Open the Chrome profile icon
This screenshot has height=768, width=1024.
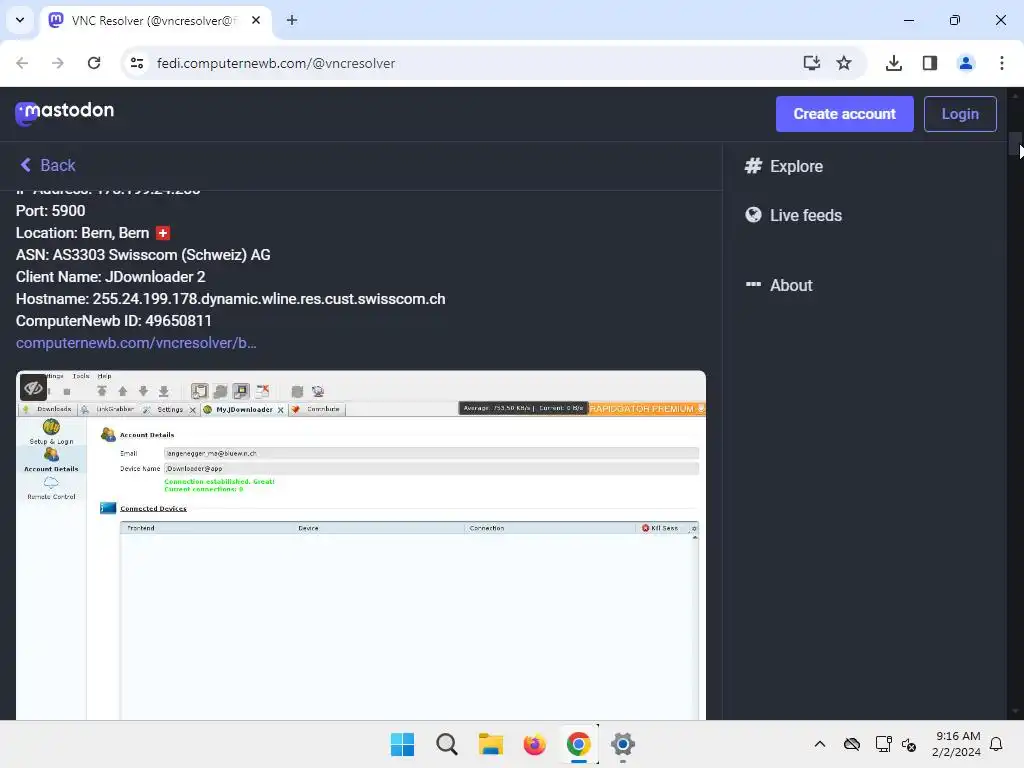[966, 63]
